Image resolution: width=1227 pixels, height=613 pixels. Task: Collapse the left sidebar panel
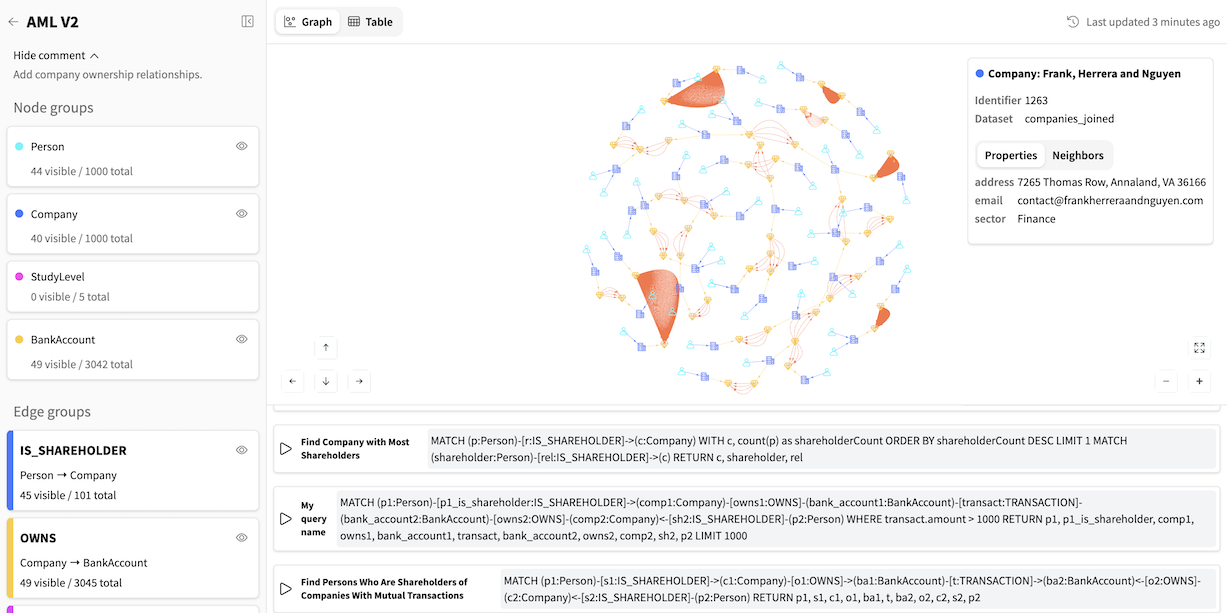pos(247,21)
